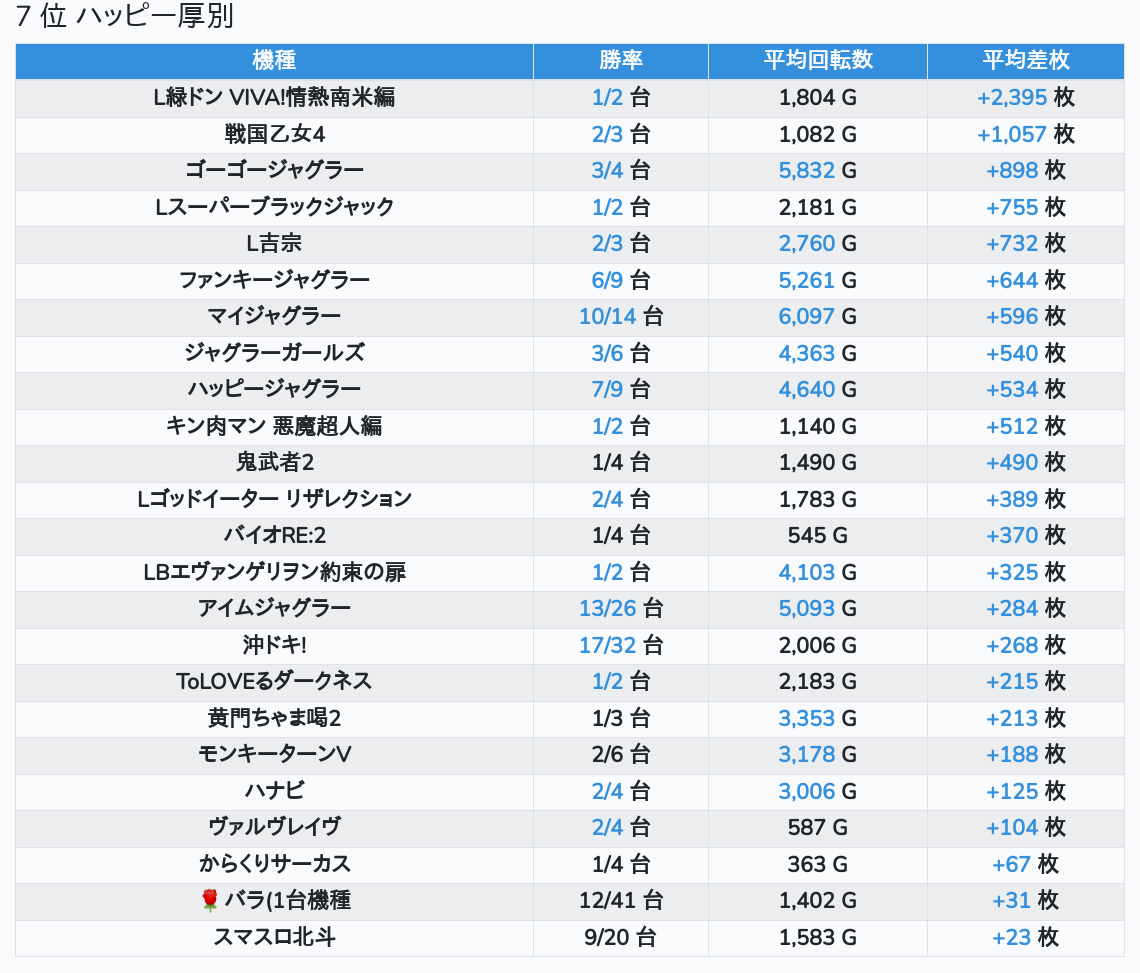
Task: Select the ハナビ machine name
Action: tap(274, 791)
